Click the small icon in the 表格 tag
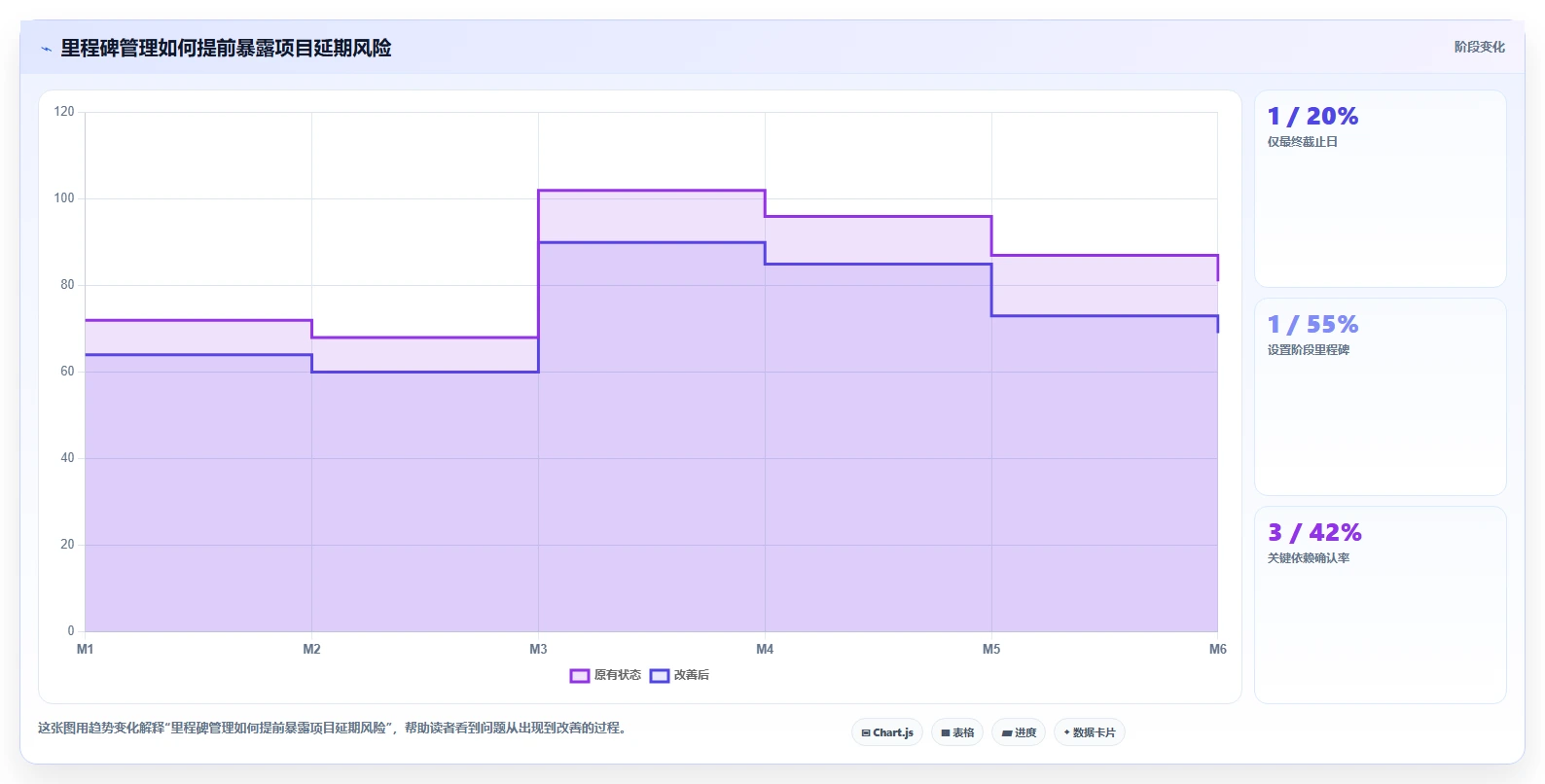This screenshot has height=784, width=1545. (946, 732)
